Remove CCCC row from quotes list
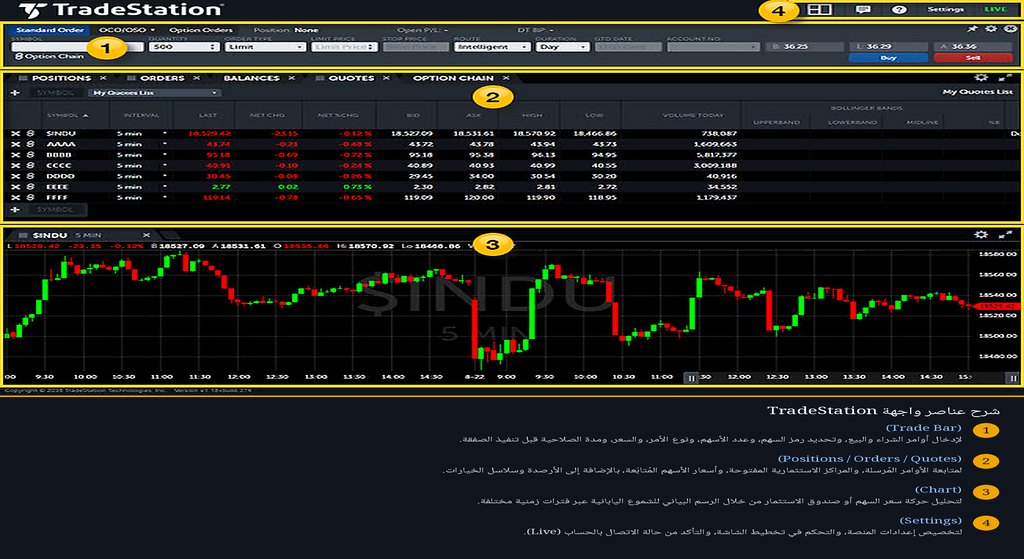This screenshot has width=1024, height=559. (16, 165)
